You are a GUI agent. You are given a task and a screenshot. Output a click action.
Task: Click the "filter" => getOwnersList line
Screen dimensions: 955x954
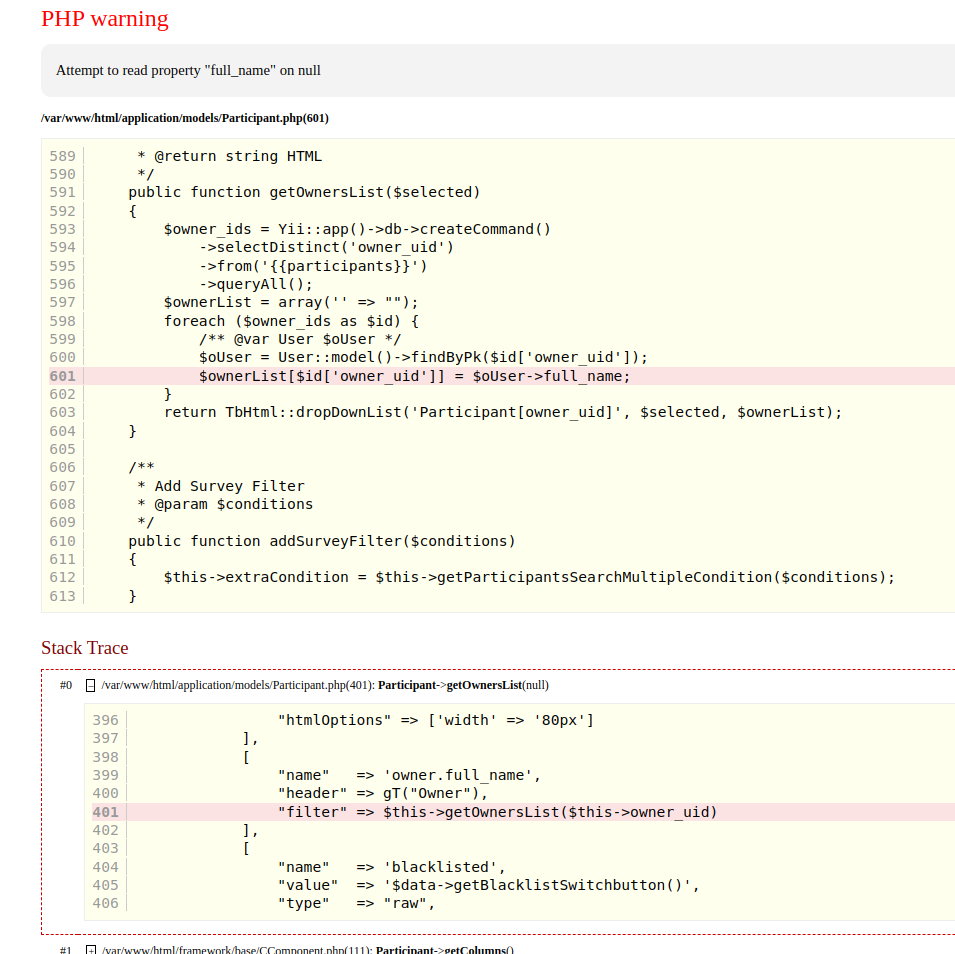[x=497, y=812]
